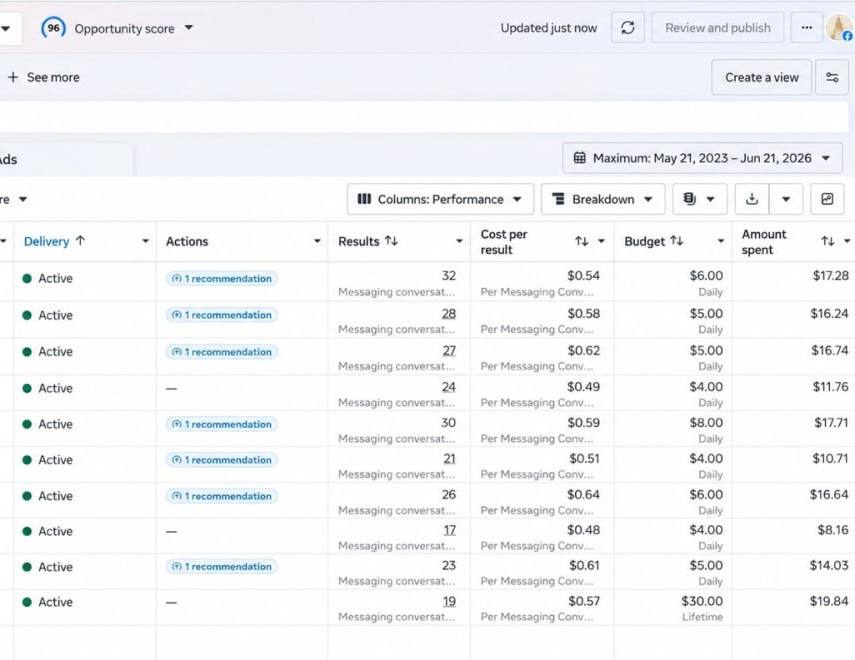This screenshot has height=660, width=855.
Task: Open the Maximum date range picker
Action: pyautogui.click(x=702, y=158)
